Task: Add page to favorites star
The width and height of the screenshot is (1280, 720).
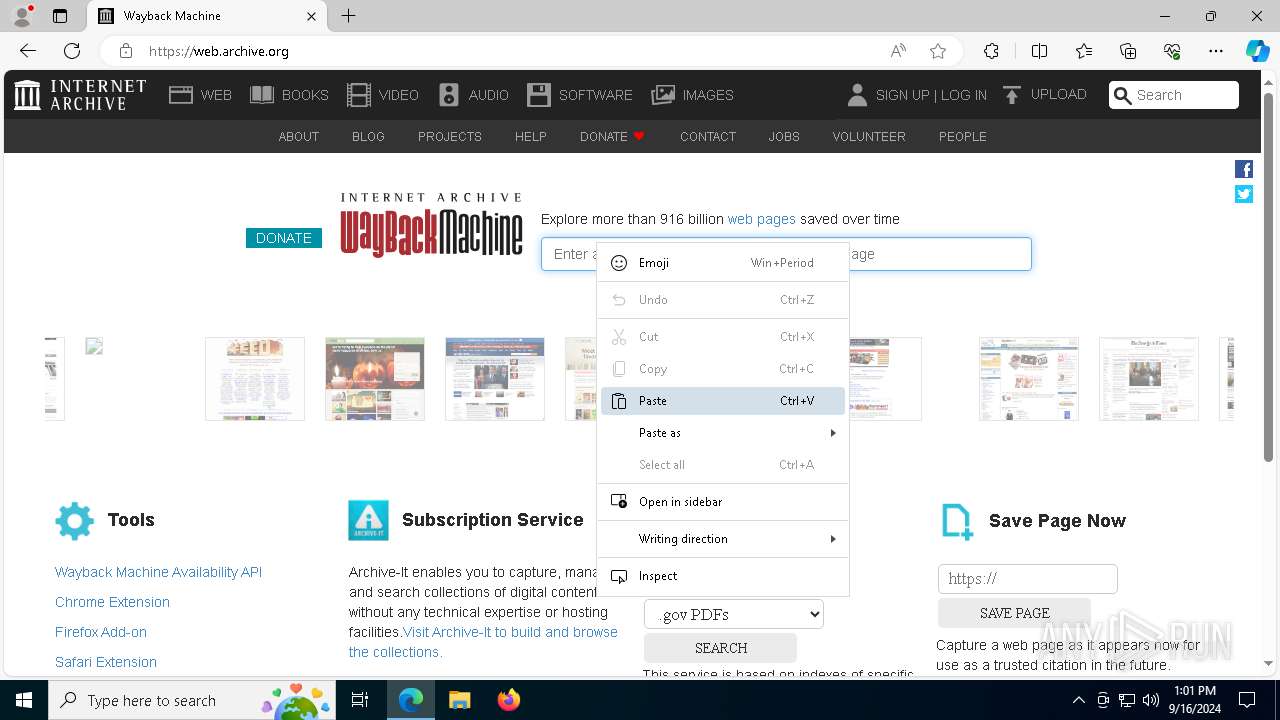Action: point(937,51)
